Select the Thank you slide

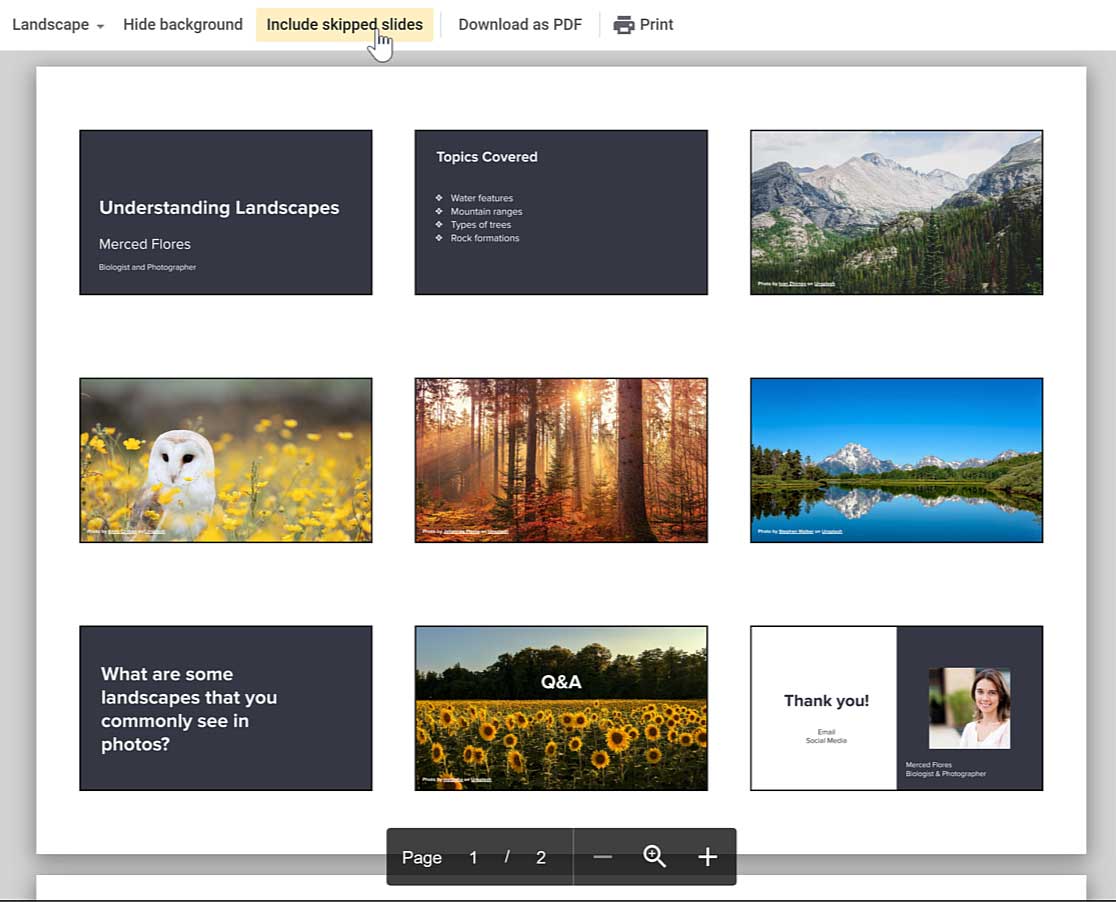click(825, 708)
